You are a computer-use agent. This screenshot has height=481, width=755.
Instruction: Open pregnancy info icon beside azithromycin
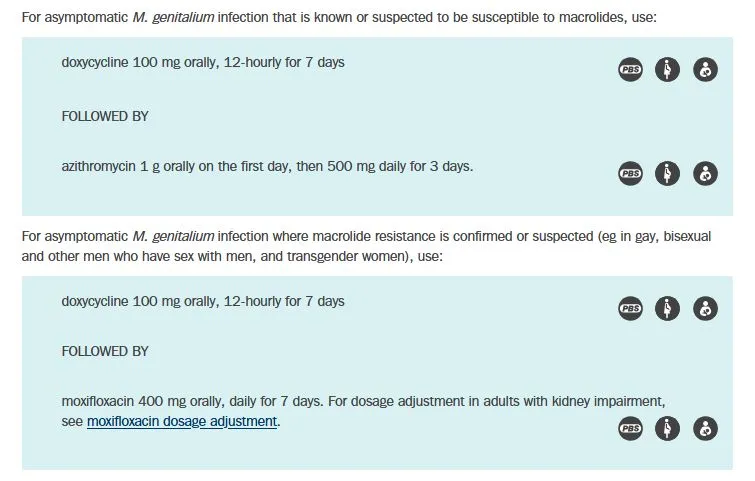pyautogui.click(x=668, y=173)
